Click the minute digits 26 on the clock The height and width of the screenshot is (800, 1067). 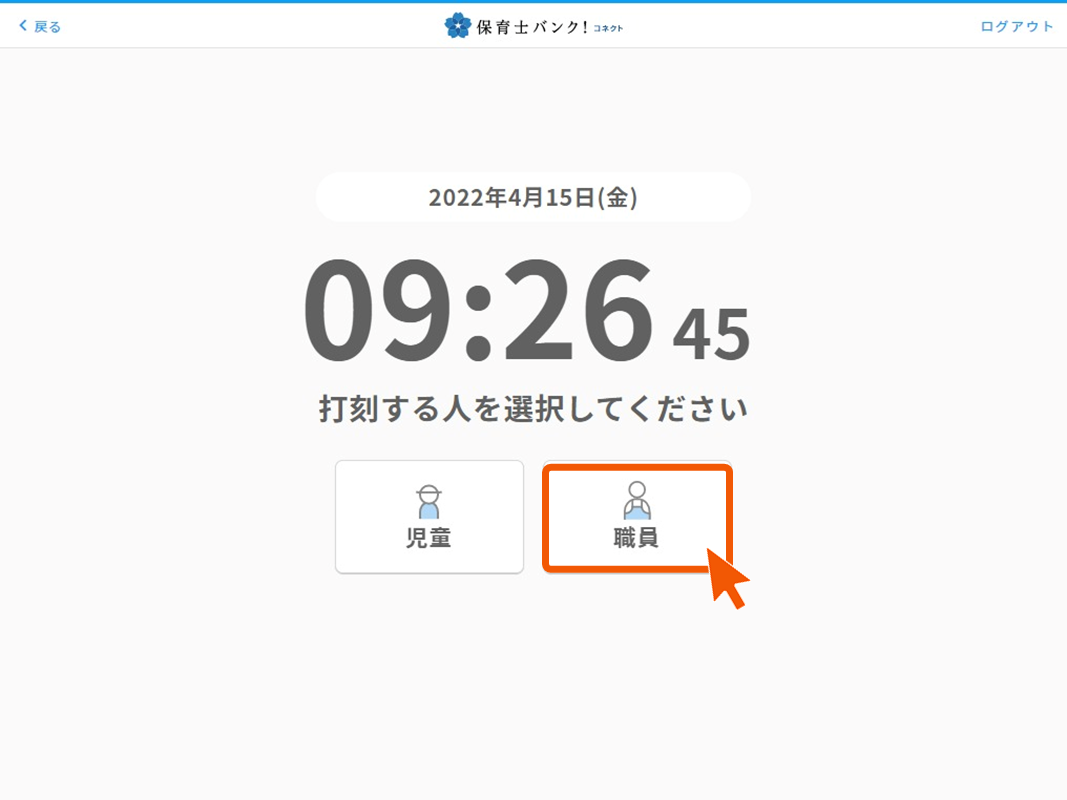coord(579,310)
